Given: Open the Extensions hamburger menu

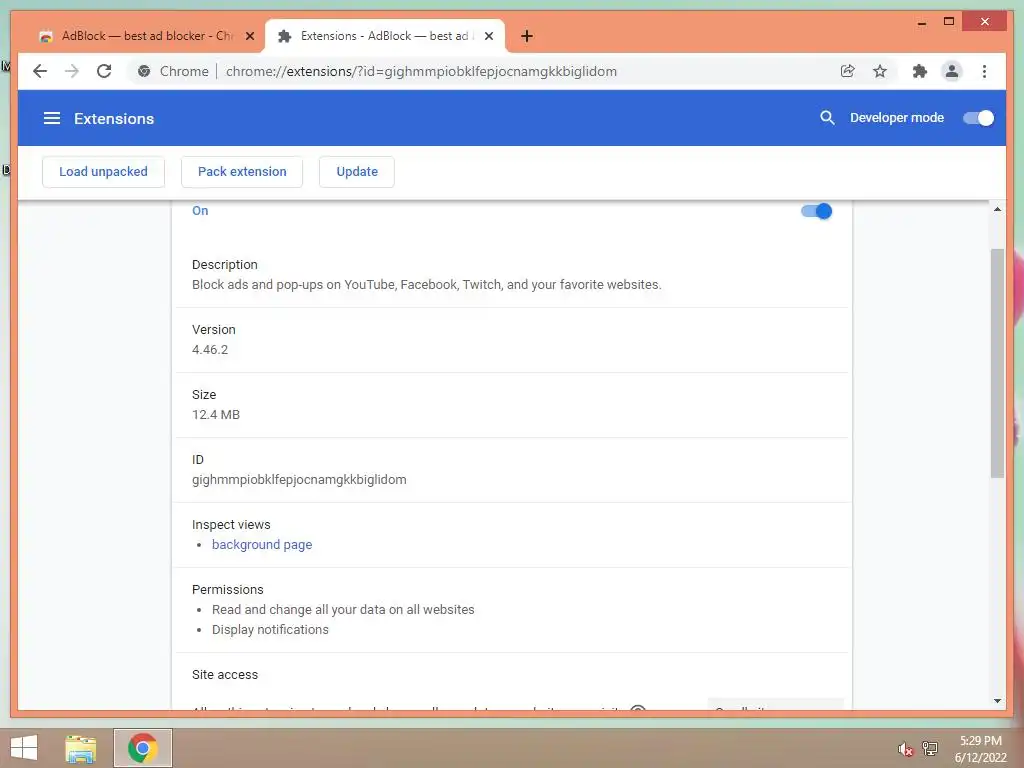Looking at the screenshot, I should [x=52, y=118].
